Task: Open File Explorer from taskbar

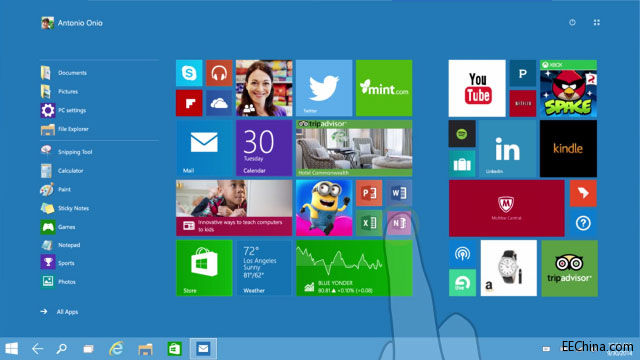Action: click(145, 349)
